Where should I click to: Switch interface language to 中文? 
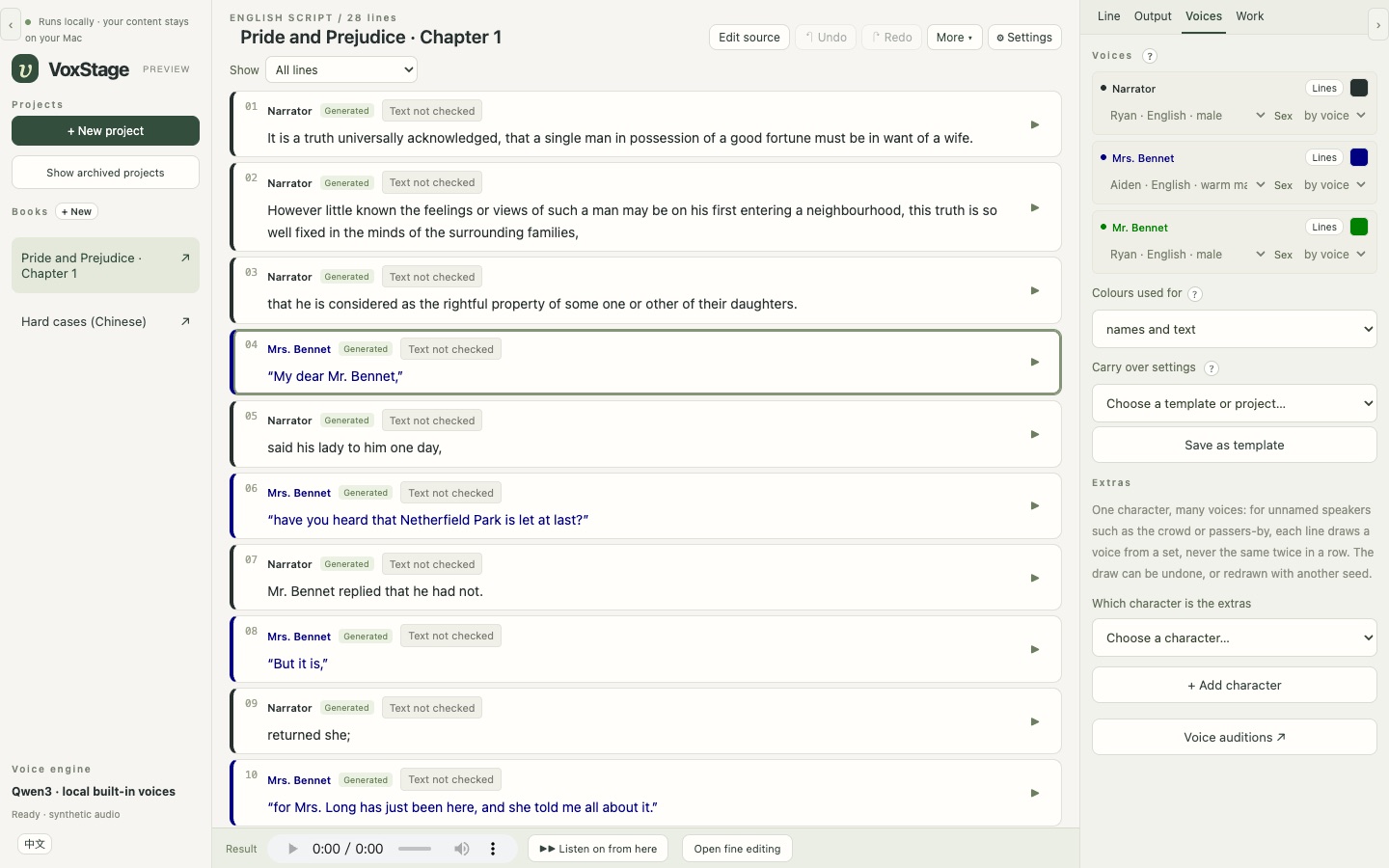pos(35,844)
